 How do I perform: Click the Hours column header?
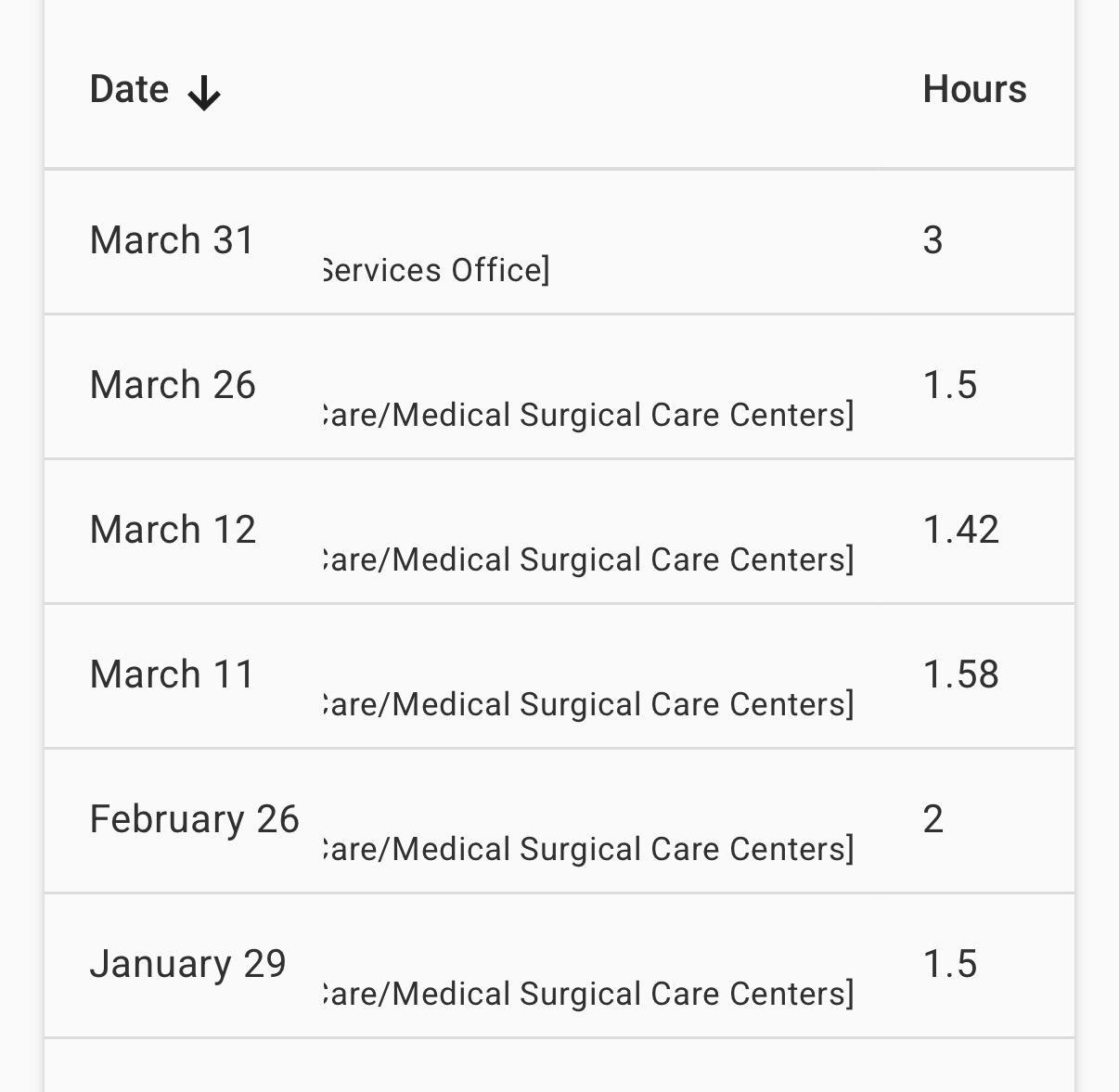click(974, 90)
